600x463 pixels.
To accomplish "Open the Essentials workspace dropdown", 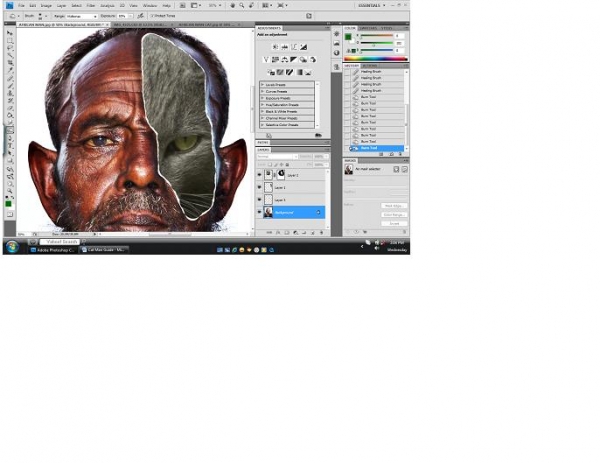I will coord(372,6).
